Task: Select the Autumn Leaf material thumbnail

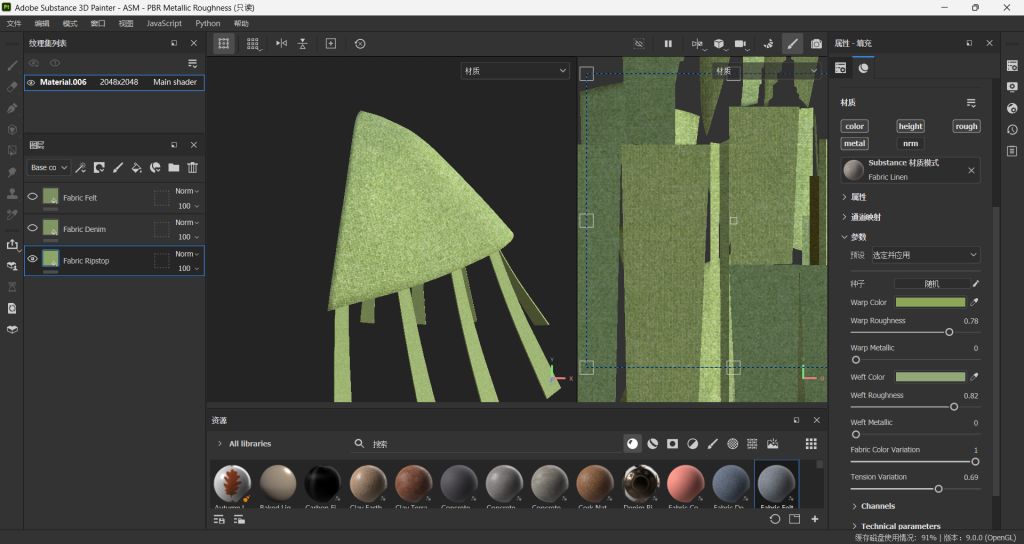Action: pyautogui.click(x=232, y=485)
